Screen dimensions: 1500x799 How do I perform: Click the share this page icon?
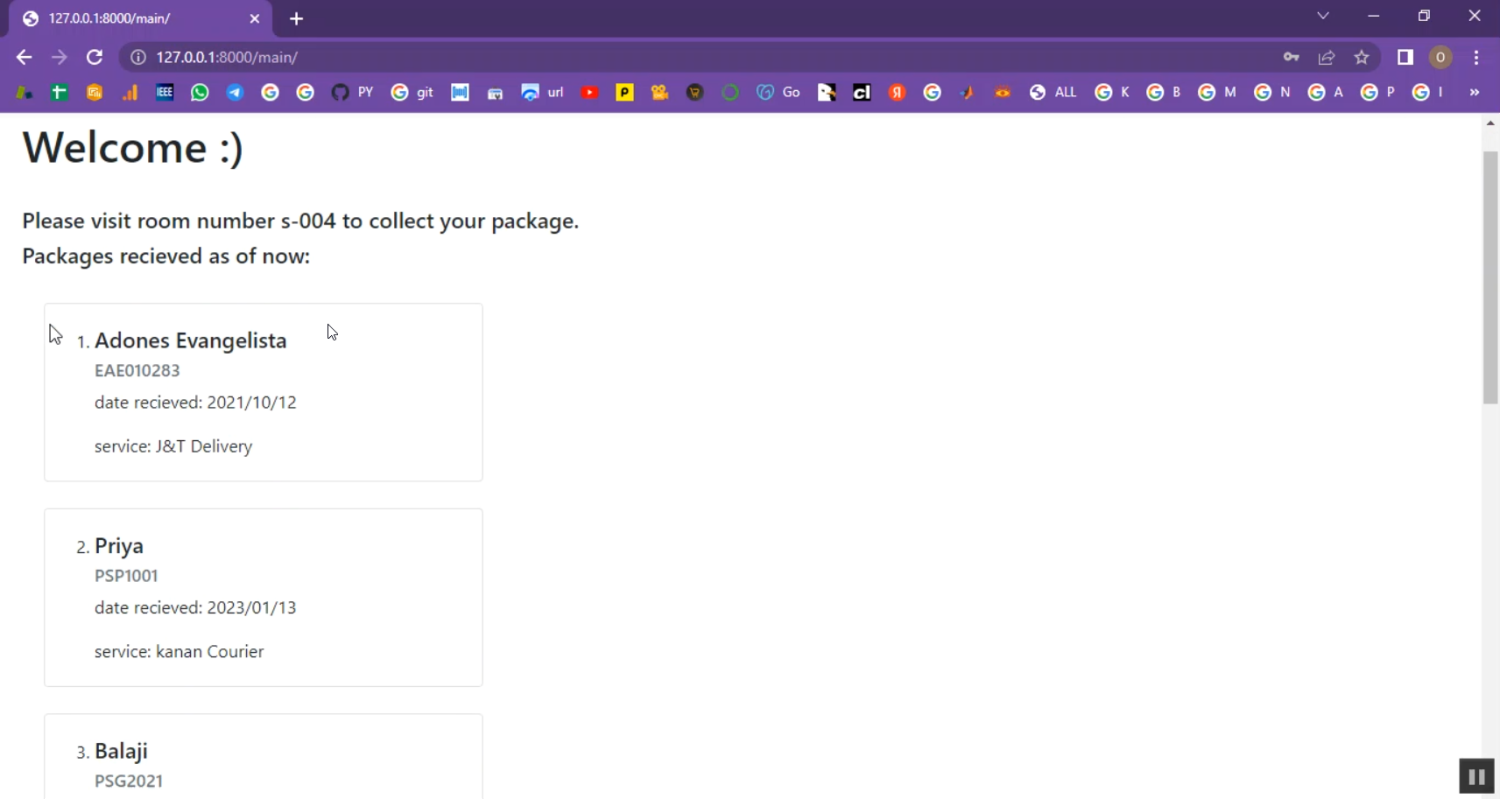(1326, 58)
